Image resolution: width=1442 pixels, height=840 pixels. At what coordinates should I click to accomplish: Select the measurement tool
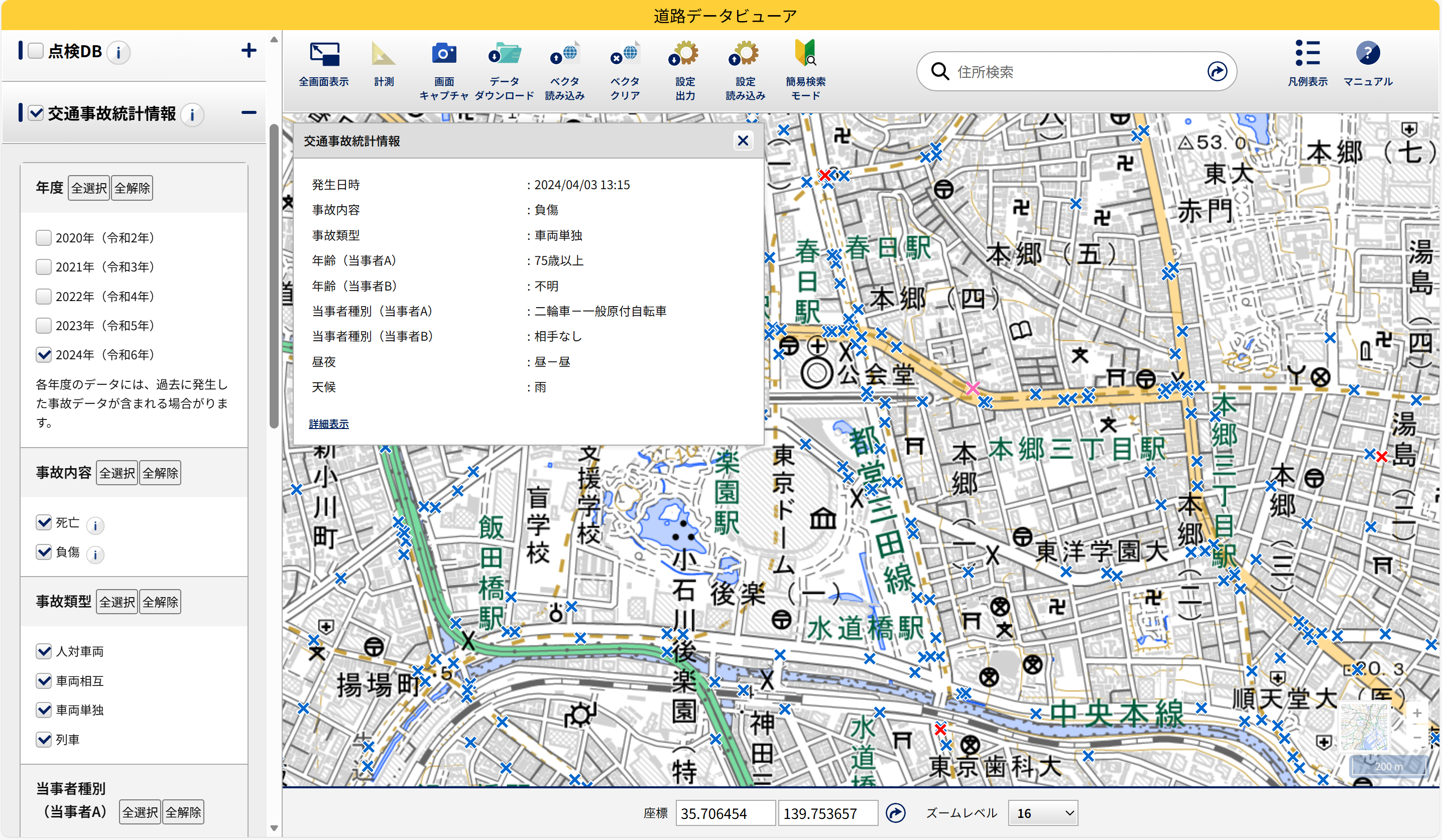pos(384,55)
